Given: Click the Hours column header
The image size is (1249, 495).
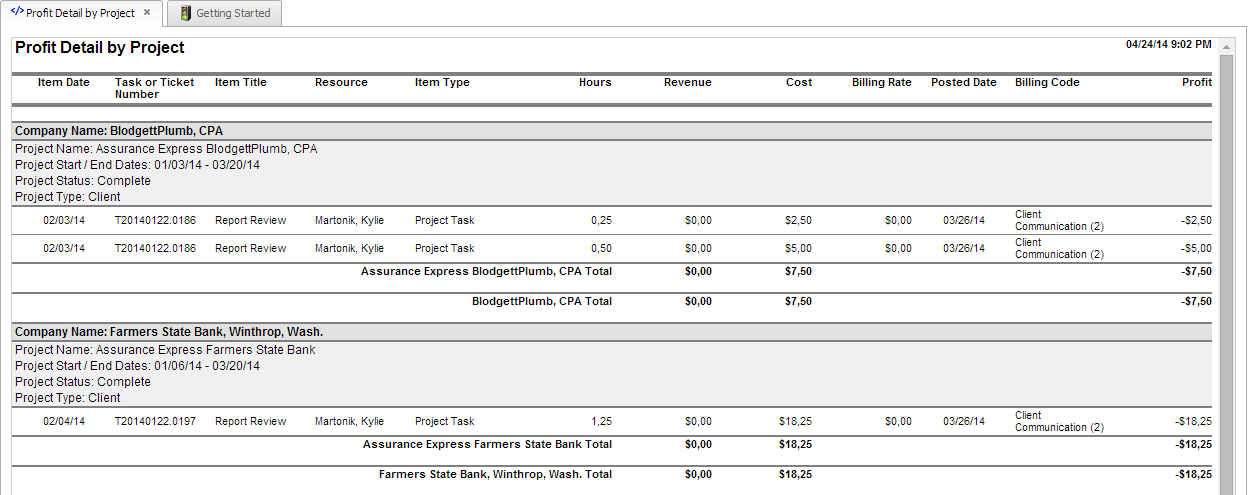Looking at the screenshot, I should tap(595, 83).
